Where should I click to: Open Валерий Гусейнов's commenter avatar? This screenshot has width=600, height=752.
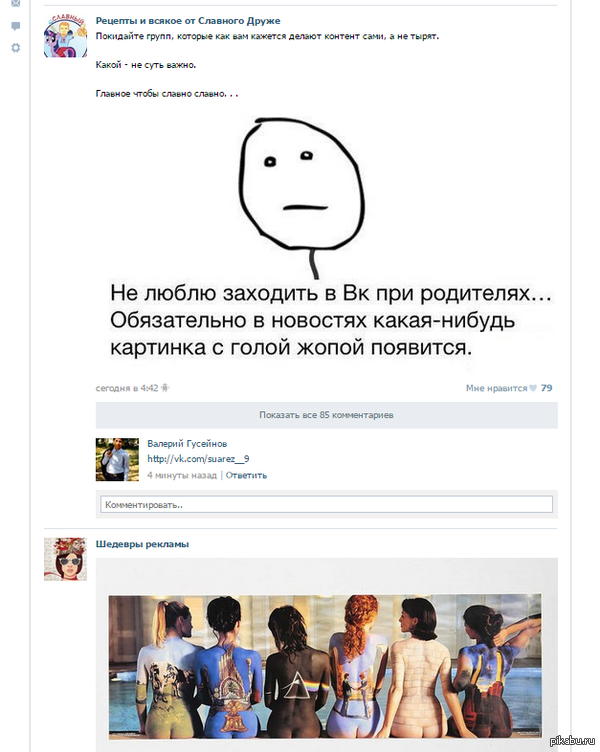coord(117,459)
